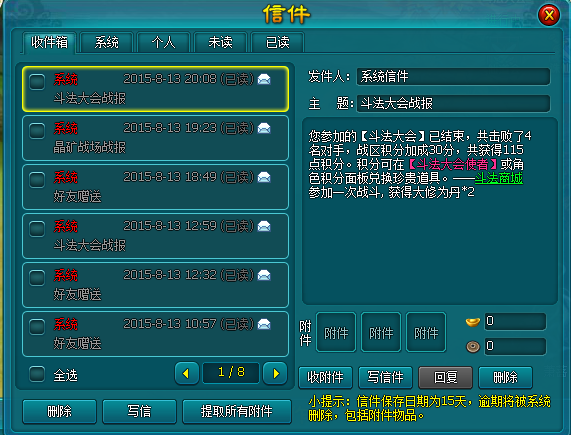
Task: Click 提取所有附件 button
Action: tap(237, 411)
